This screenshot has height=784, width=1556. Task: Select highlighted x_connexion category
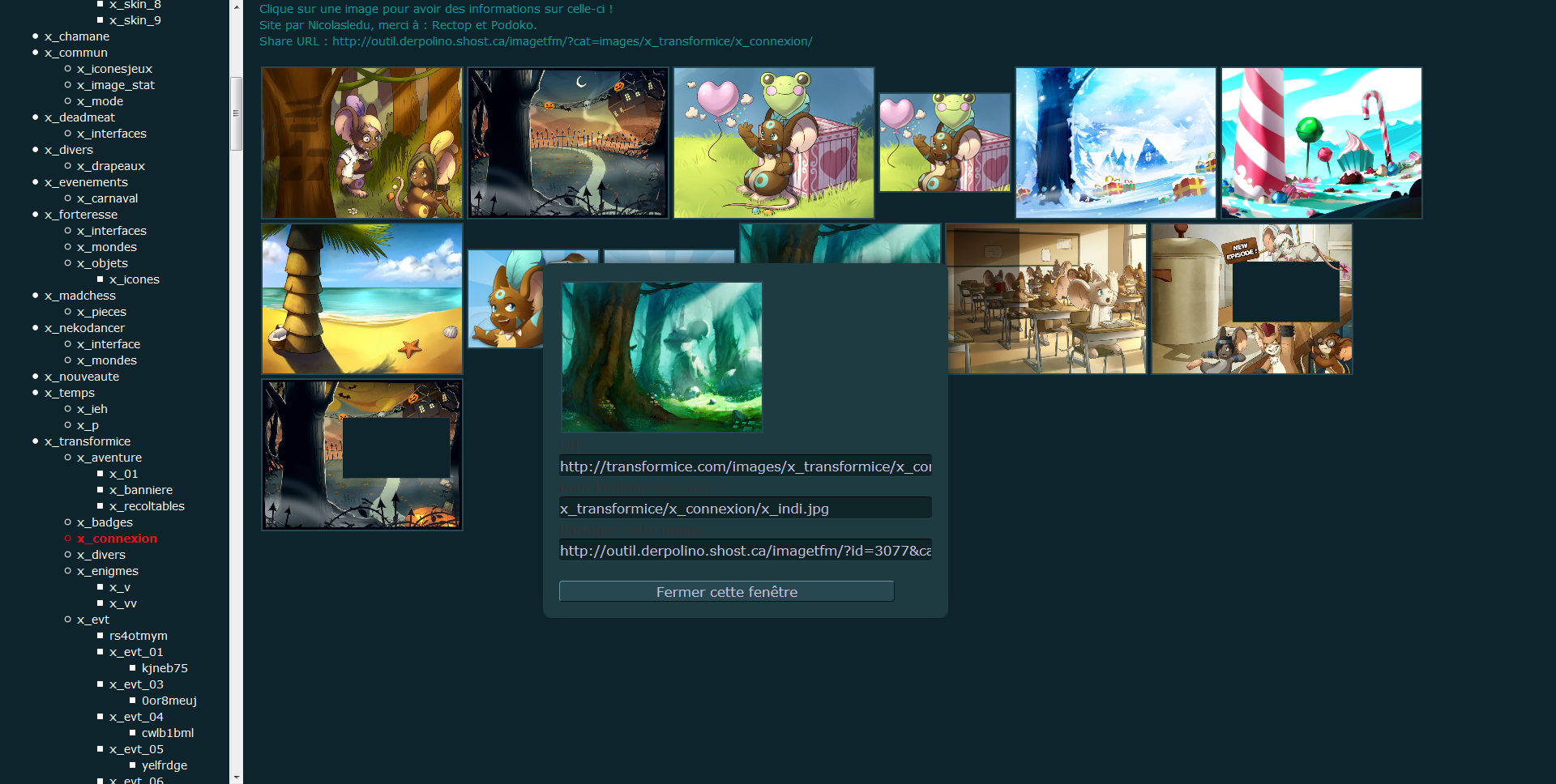117,539
